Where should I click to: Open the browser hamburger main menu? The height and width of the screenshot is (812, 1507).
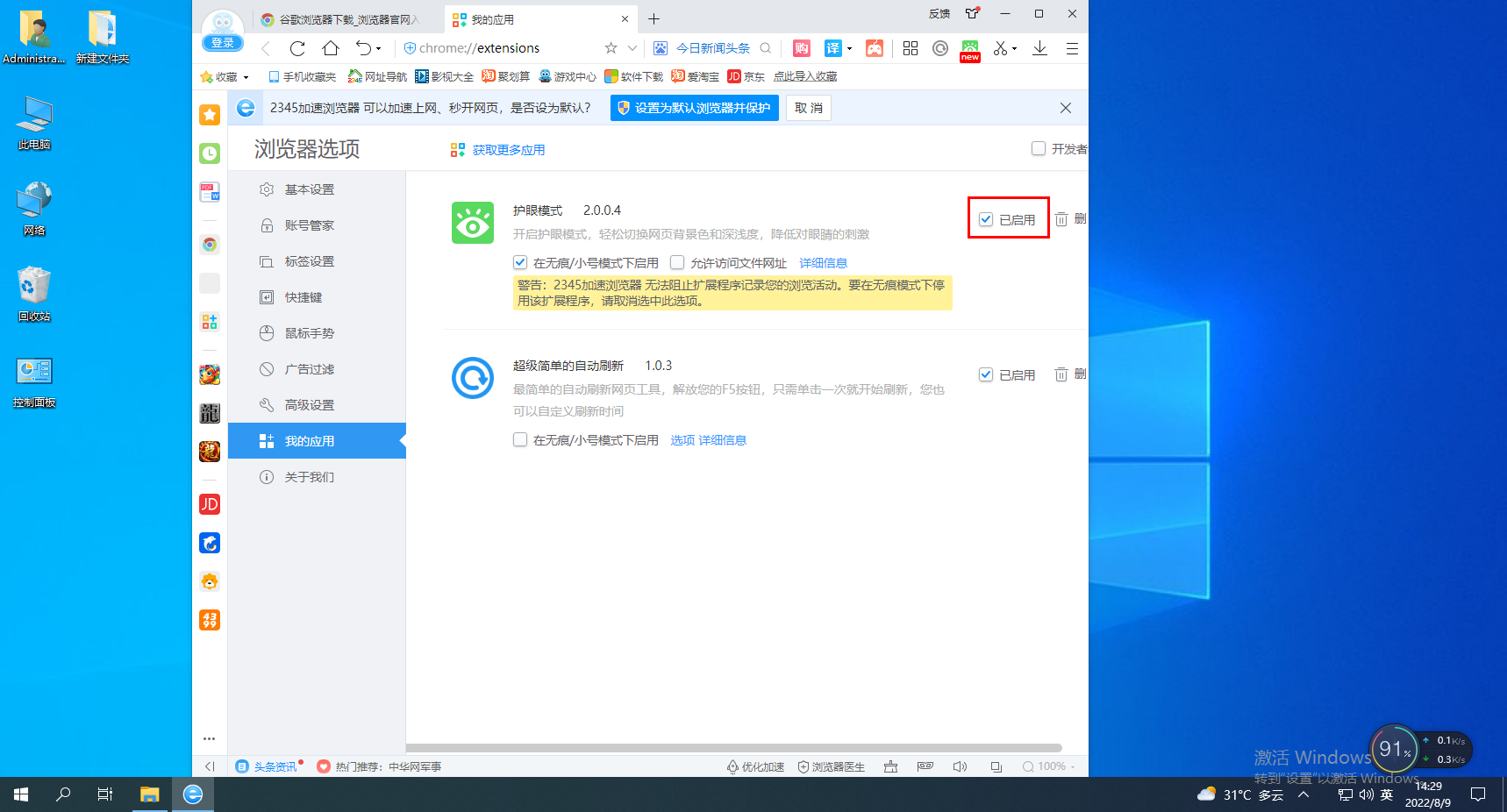1072,48
